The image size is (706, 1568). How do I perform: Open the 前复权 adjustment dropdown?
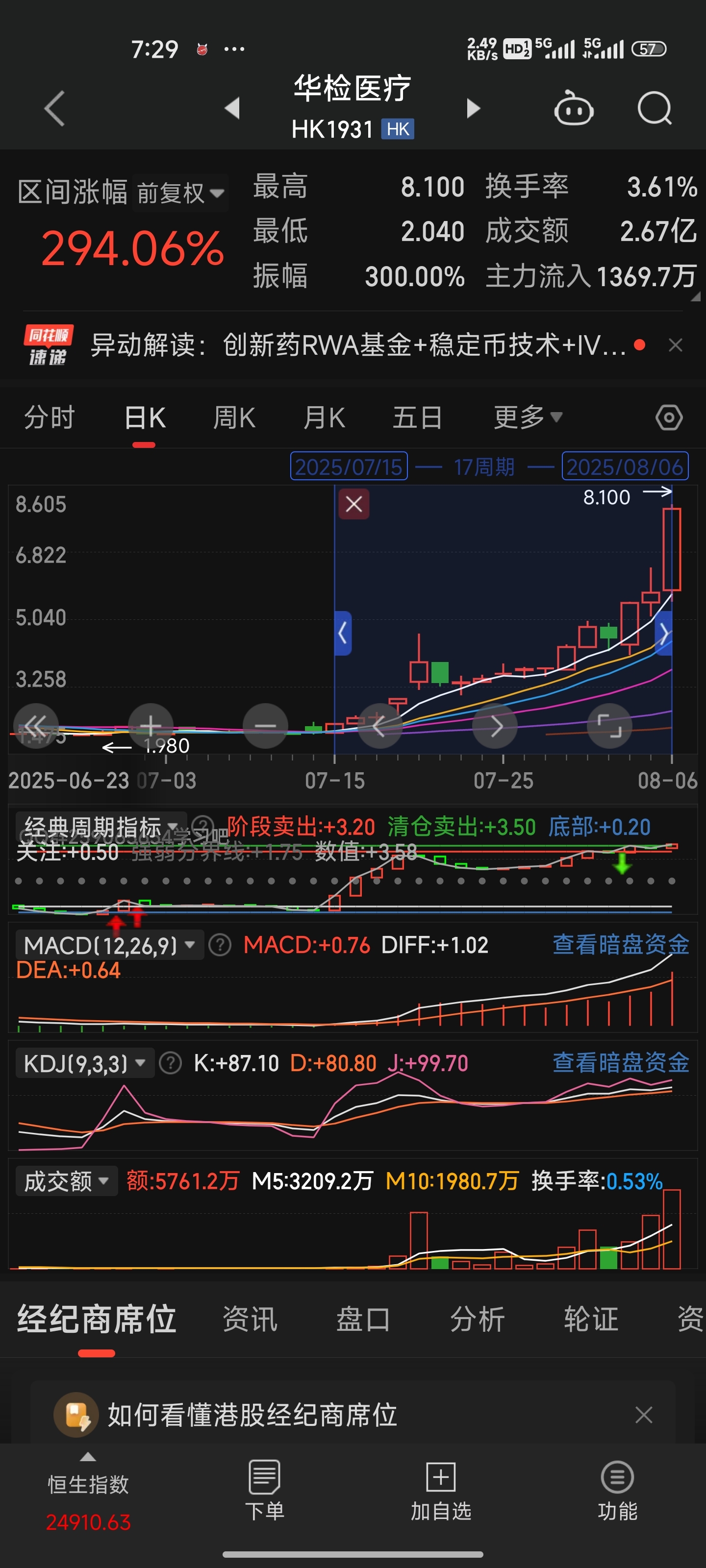[x=180, y=193]
